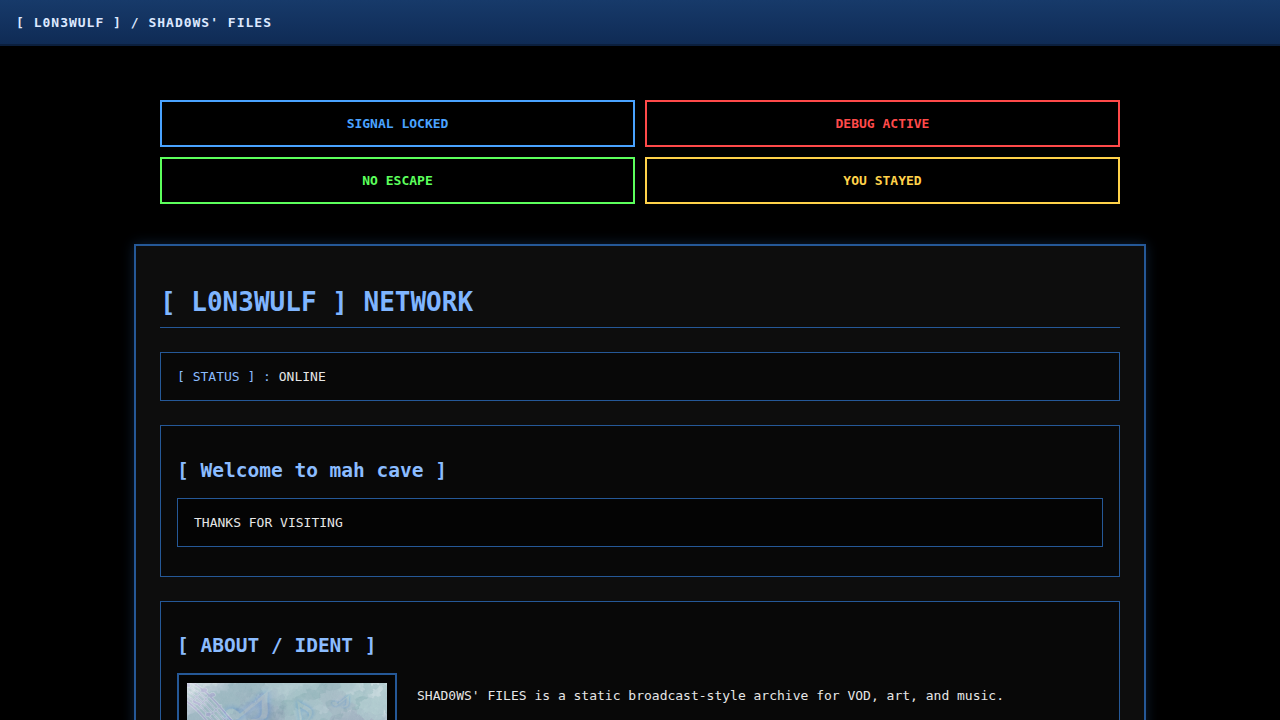Image resolution: width=1280 pixels, height=720 pixels.
Task: Click the word NETWORK in the main title
Action: 417,302
